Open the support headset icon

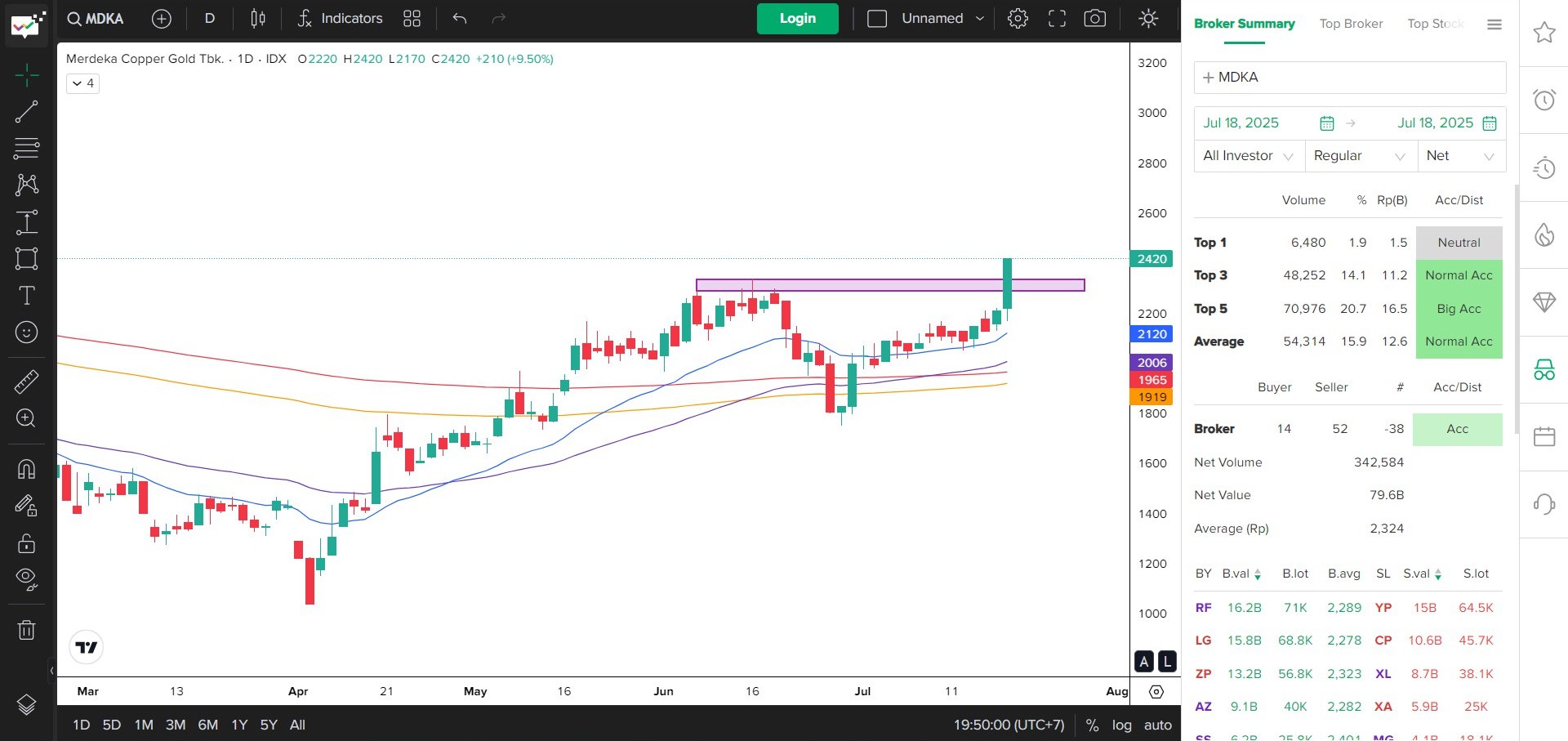pyautogui.click(x=1543, y=503)
